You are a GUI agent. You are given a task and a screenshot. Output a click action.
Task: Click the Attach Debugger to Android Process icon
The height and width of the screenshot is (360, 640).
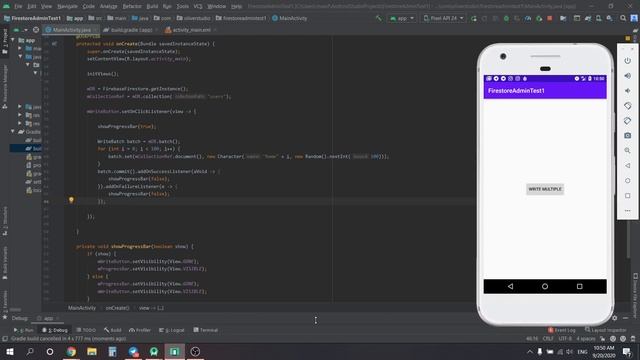[x=539, y=18]
